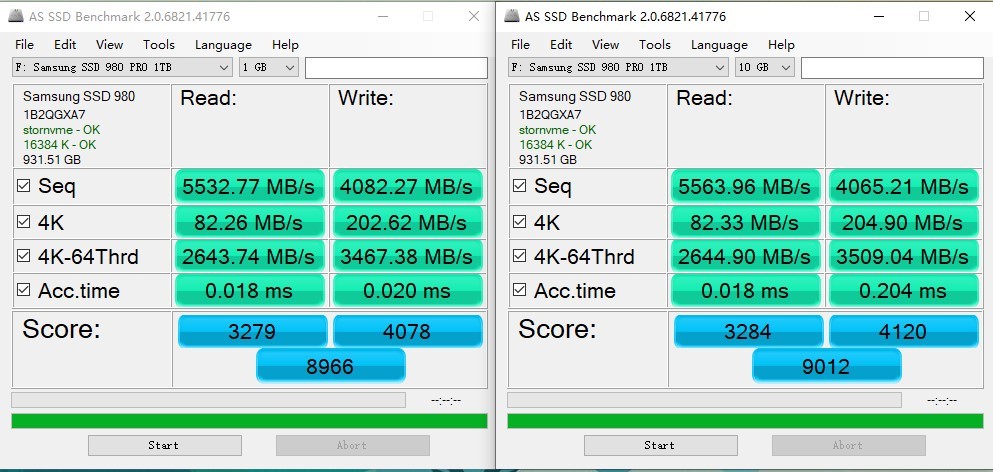993x472 pixels.
Task: Click the 4120 write score
Action: point(904,331)
